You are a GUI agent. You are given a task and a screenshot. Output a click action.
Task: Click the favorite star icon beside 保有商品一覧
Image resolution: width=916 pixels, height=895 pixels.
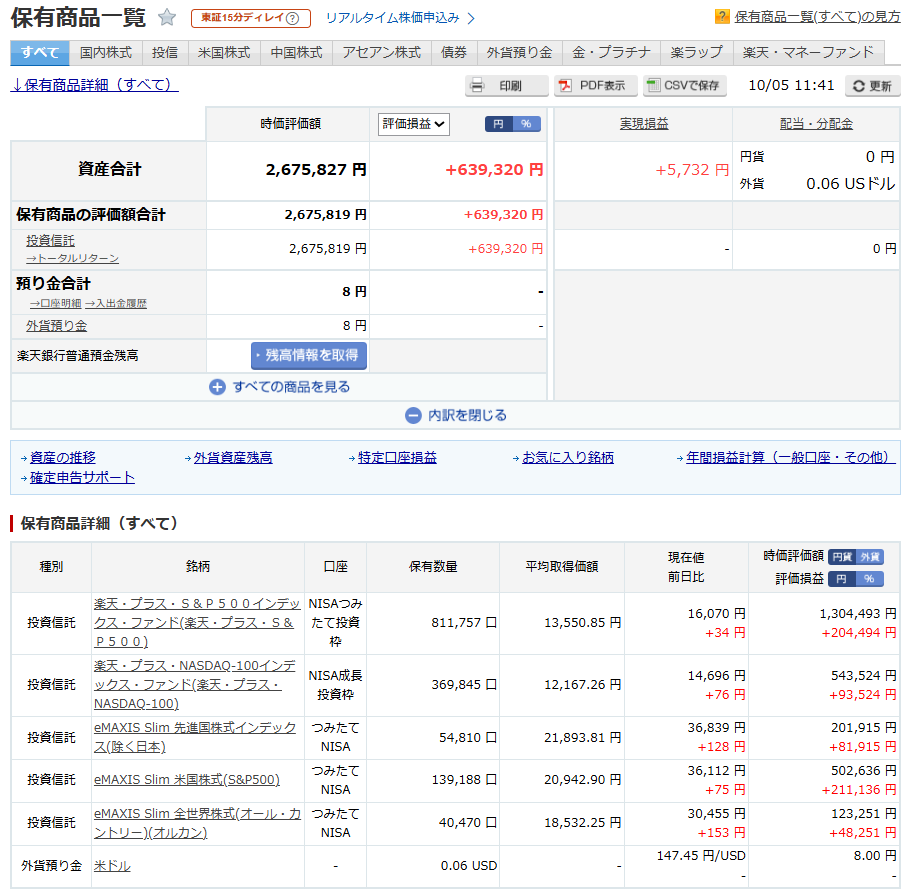click(x=167, y=18)
